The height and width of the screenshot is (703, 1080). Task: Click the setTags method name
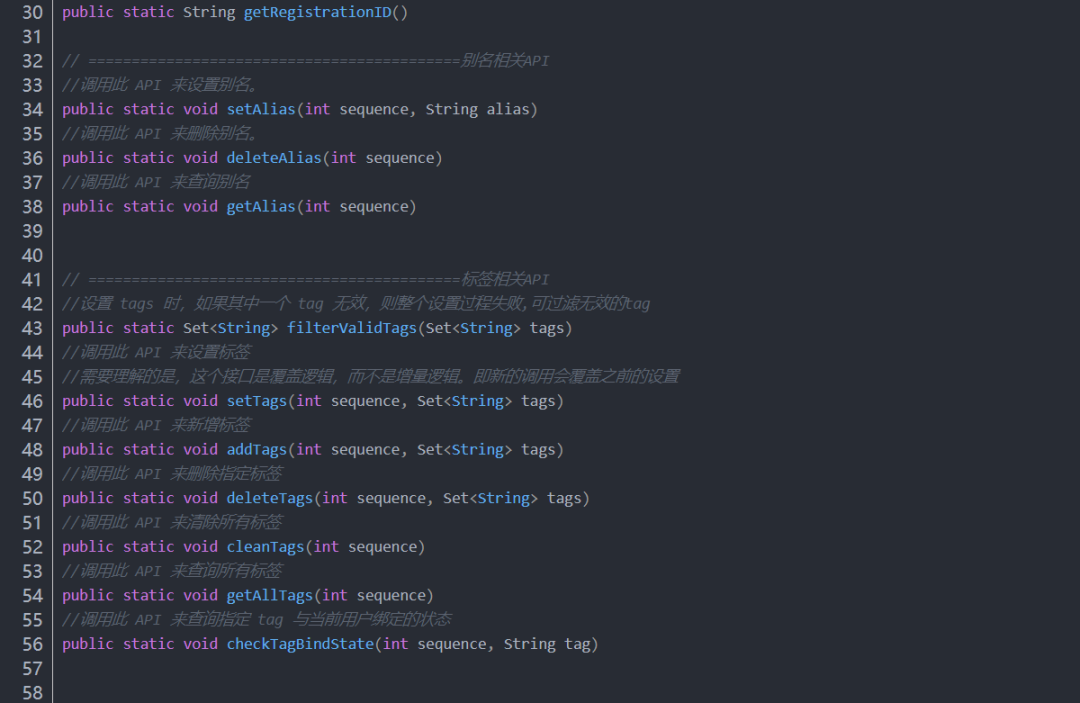pyautogui.click(x=257, y=401)
